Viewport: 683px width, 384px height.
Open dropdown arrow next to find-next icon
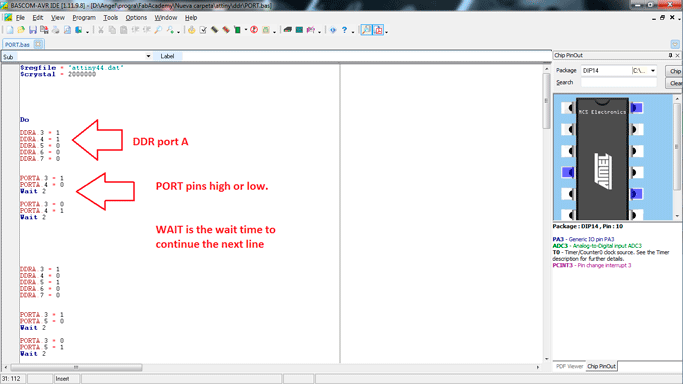tap(178, 31)
